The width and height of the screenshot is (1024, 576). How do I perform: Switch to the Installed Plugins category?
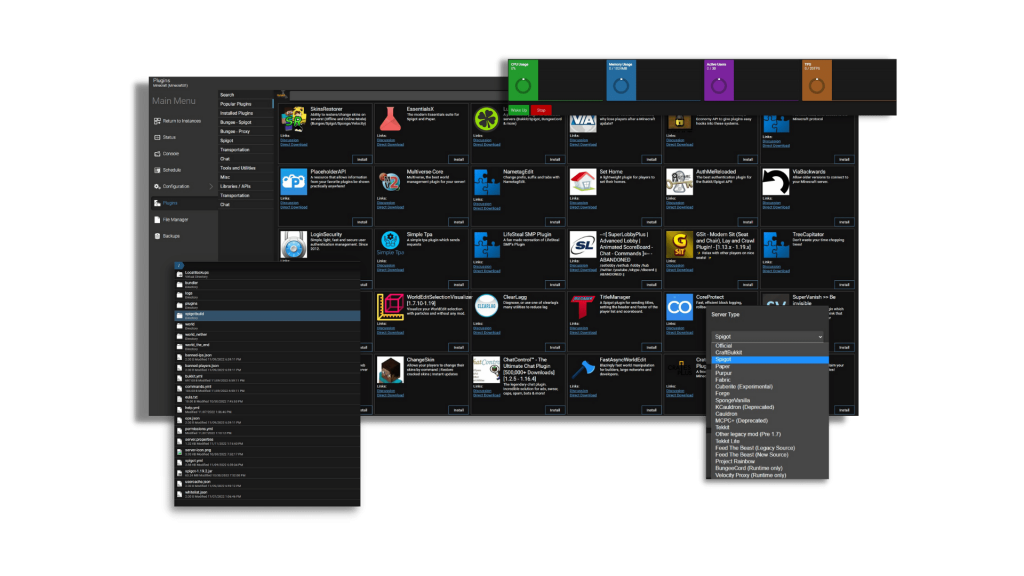coord(236,113)
